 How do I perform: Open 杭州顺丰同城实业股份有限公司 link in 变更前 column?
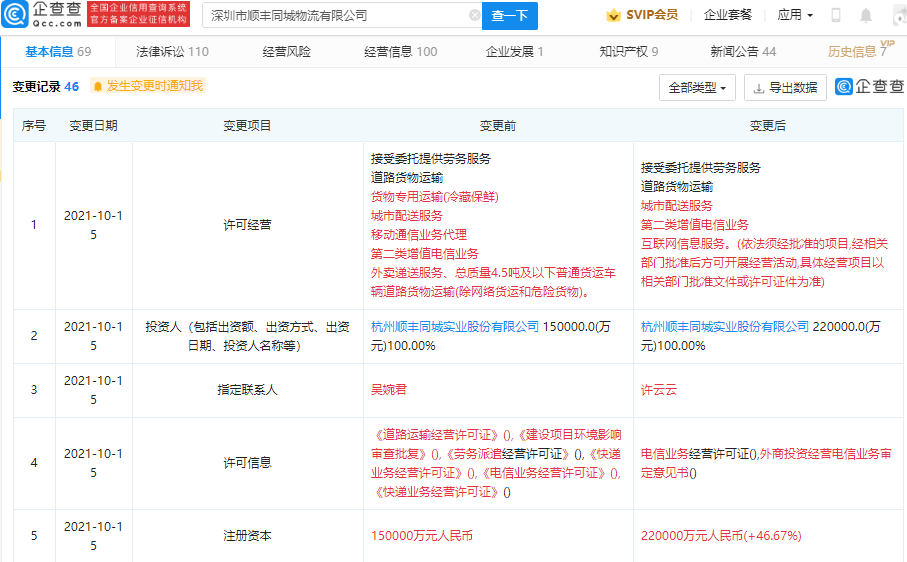point(455,327)
